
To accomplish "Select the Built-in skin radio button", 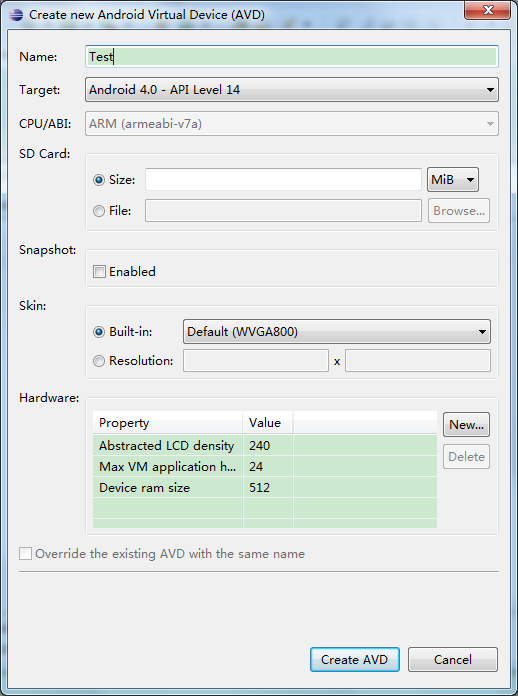I will (x=99, y=332).
